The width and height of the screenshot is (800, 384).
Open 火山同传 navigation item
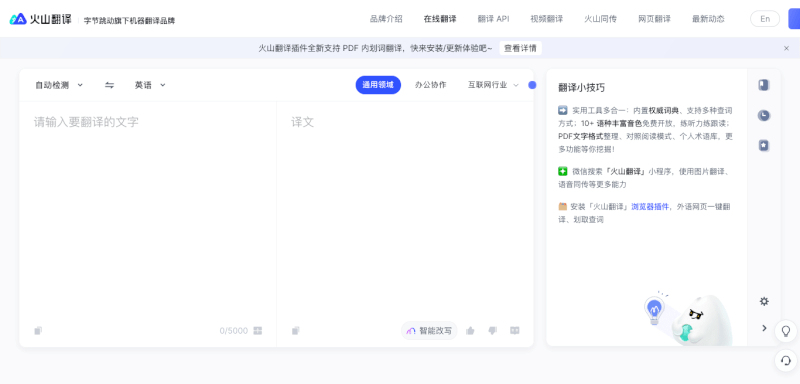pyautogui.click(x=601, y=19)
